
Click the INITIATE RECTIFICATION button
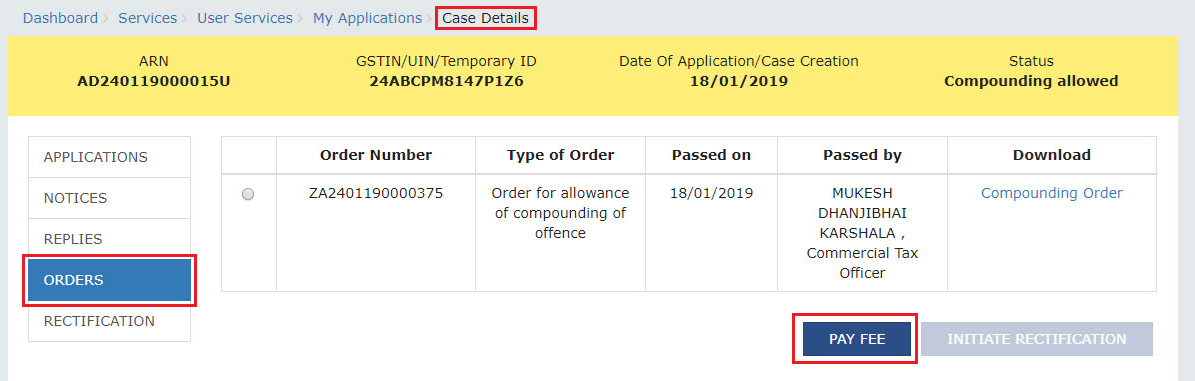[1036, 339]
